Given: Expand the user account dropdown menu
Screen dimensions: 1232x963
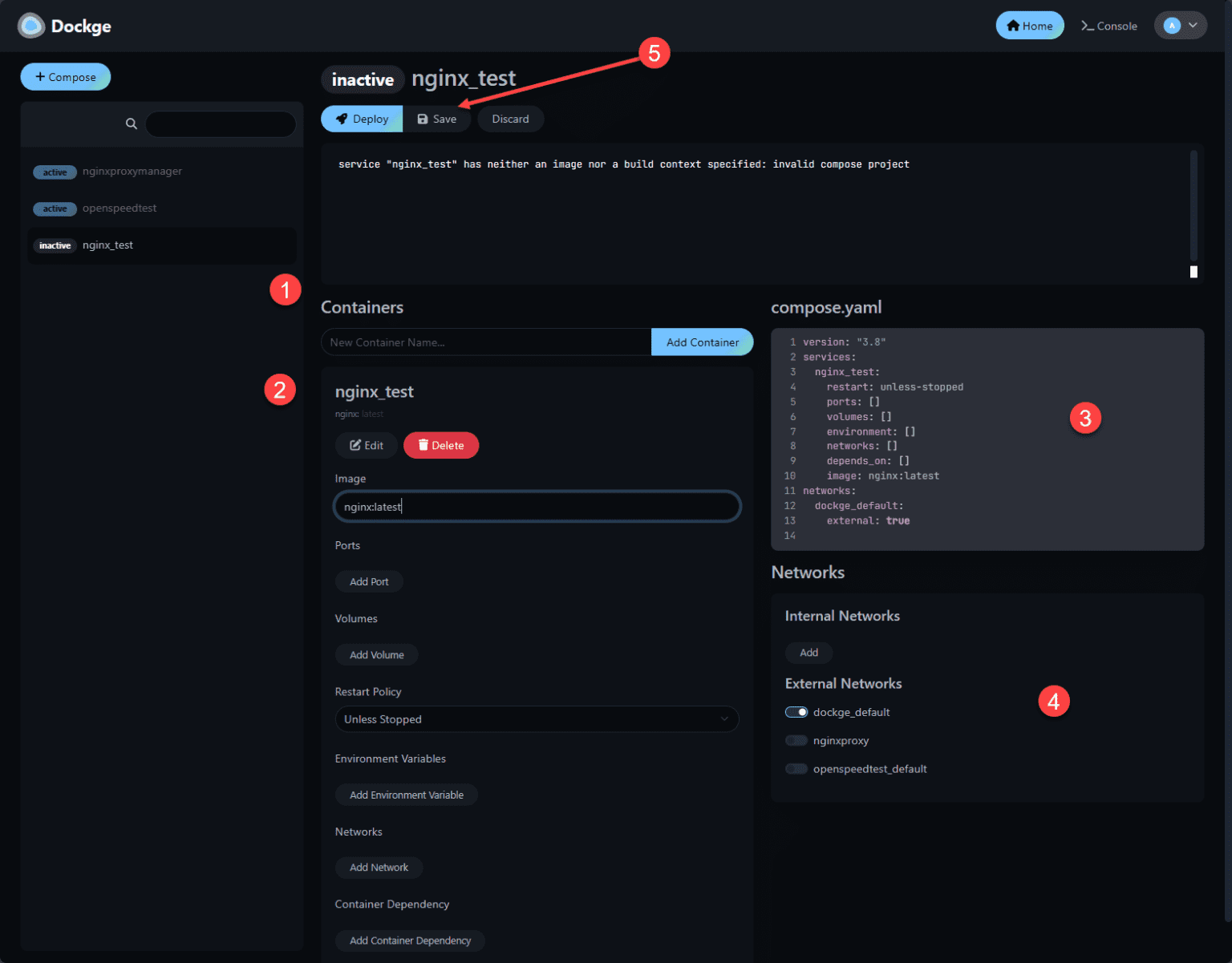Looking at the screenshot, I should click(1191, 25).
